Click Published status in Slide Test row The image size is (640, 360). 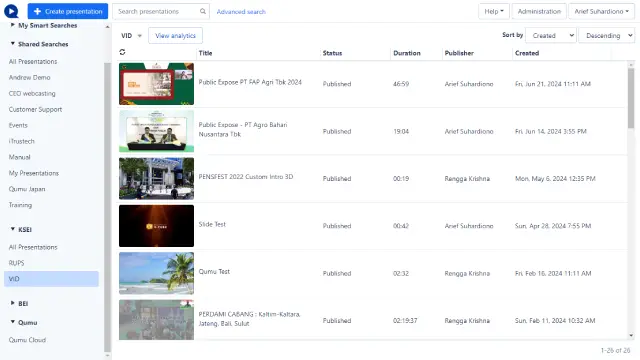[337, 226]
